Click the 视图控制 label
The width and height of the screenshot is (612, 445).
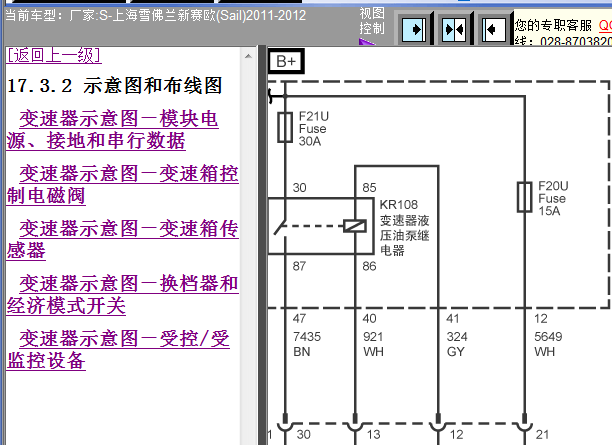pos(372,21)
